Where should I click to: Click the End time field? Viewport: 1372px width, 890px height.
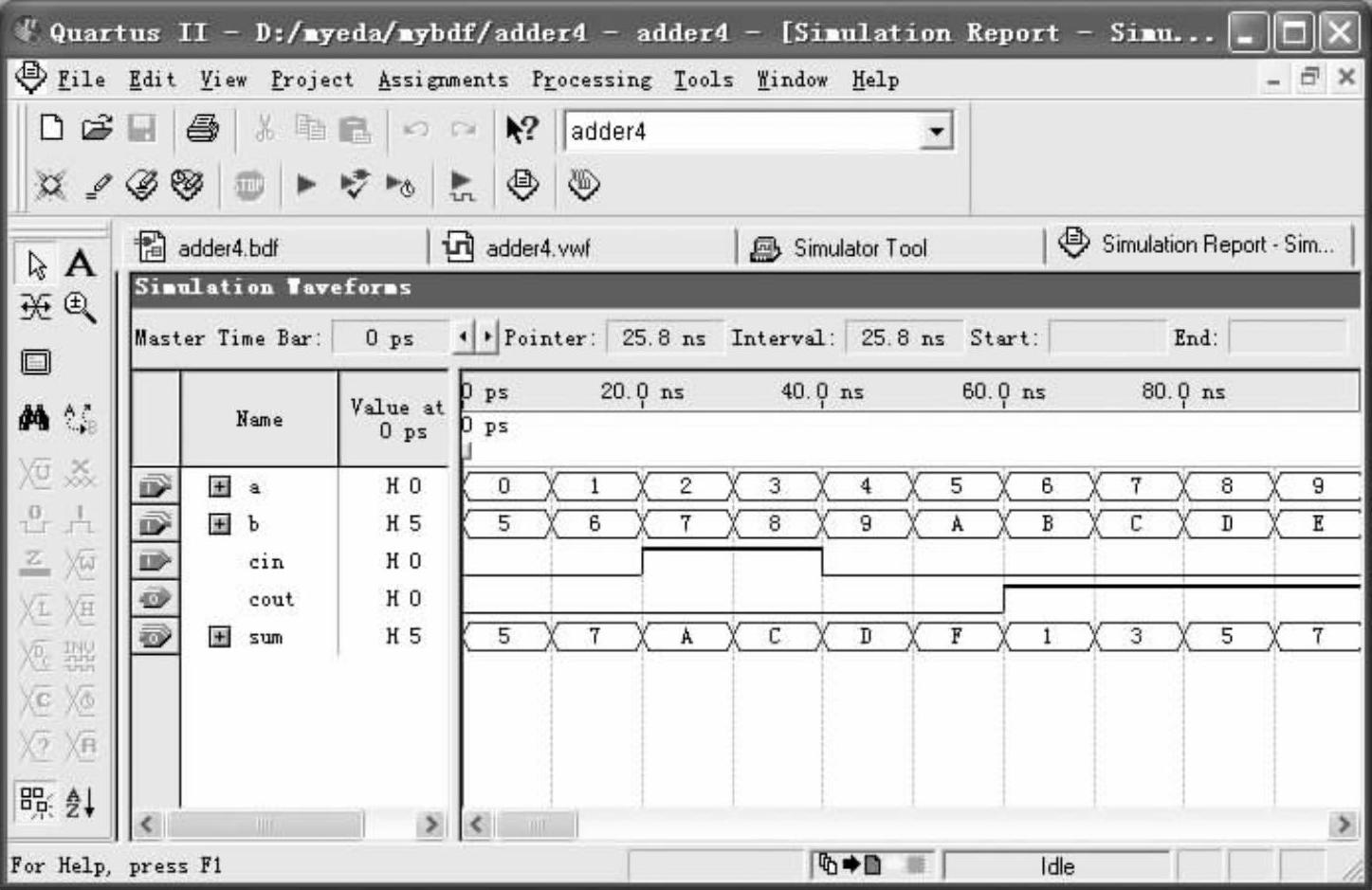[x=1288, y=337]
